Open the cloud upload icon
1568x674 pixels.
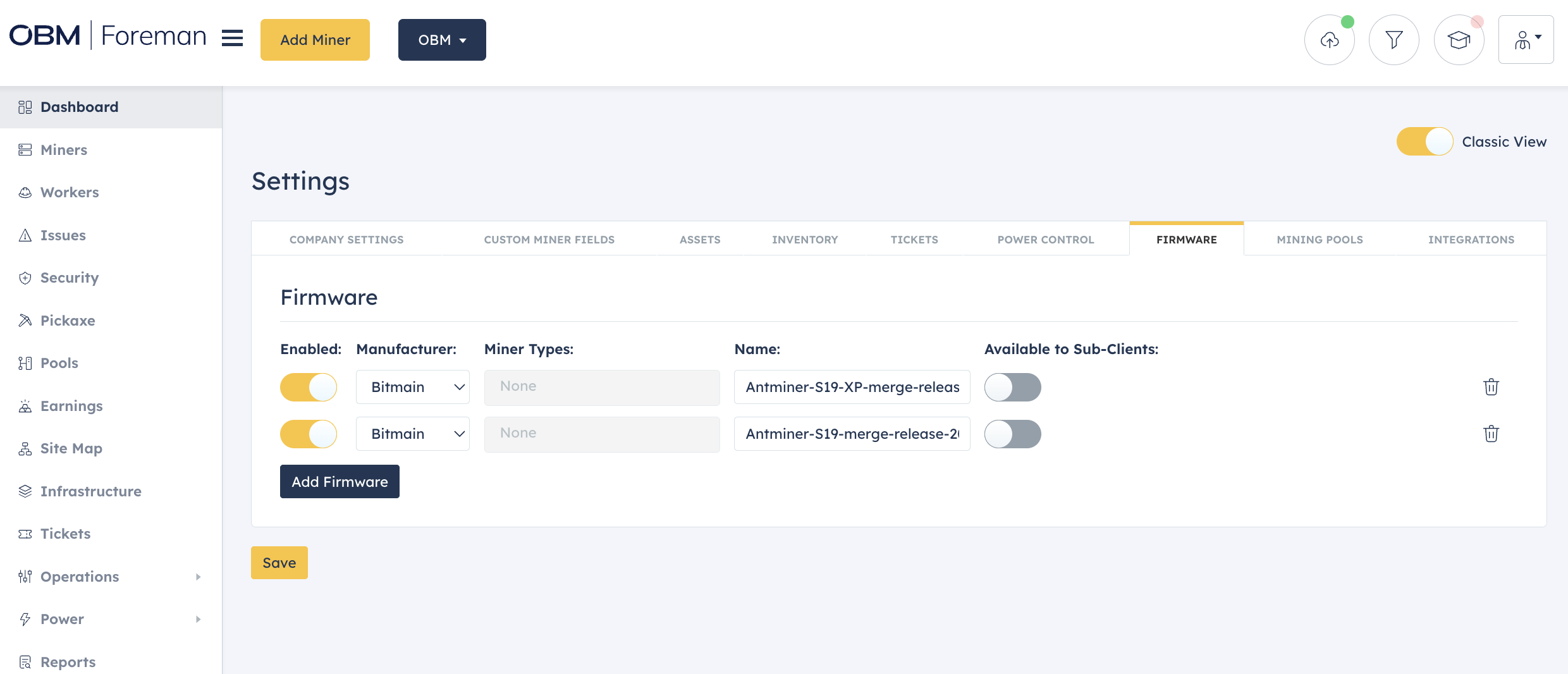coord(1330,40)
